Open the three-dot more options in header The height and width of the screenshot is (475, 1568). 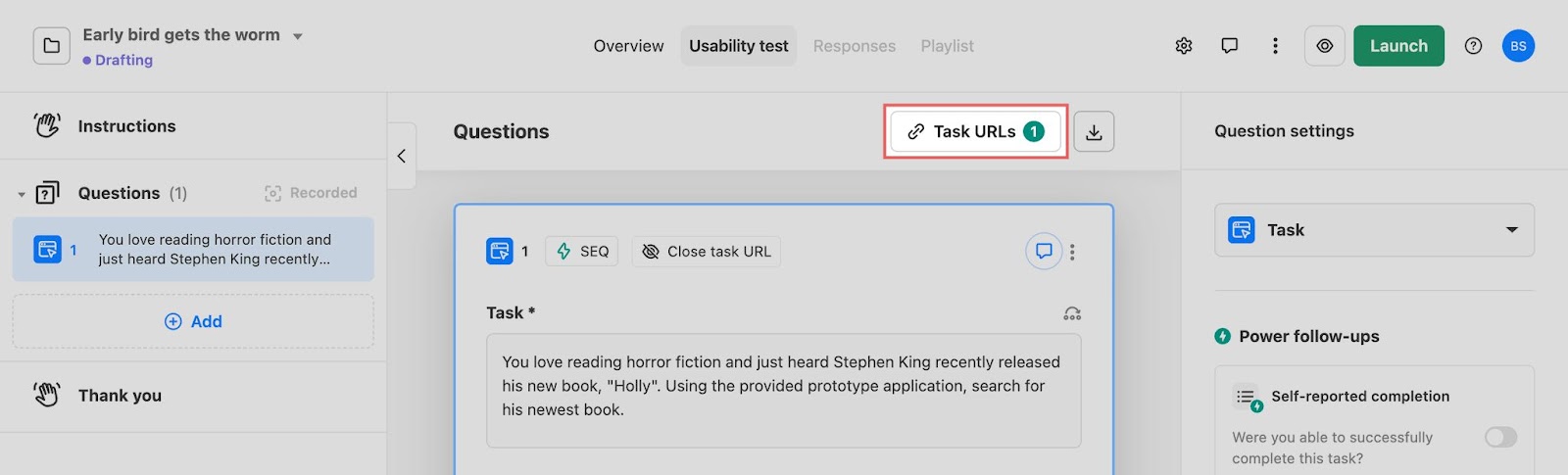[x=1275, y=46]
